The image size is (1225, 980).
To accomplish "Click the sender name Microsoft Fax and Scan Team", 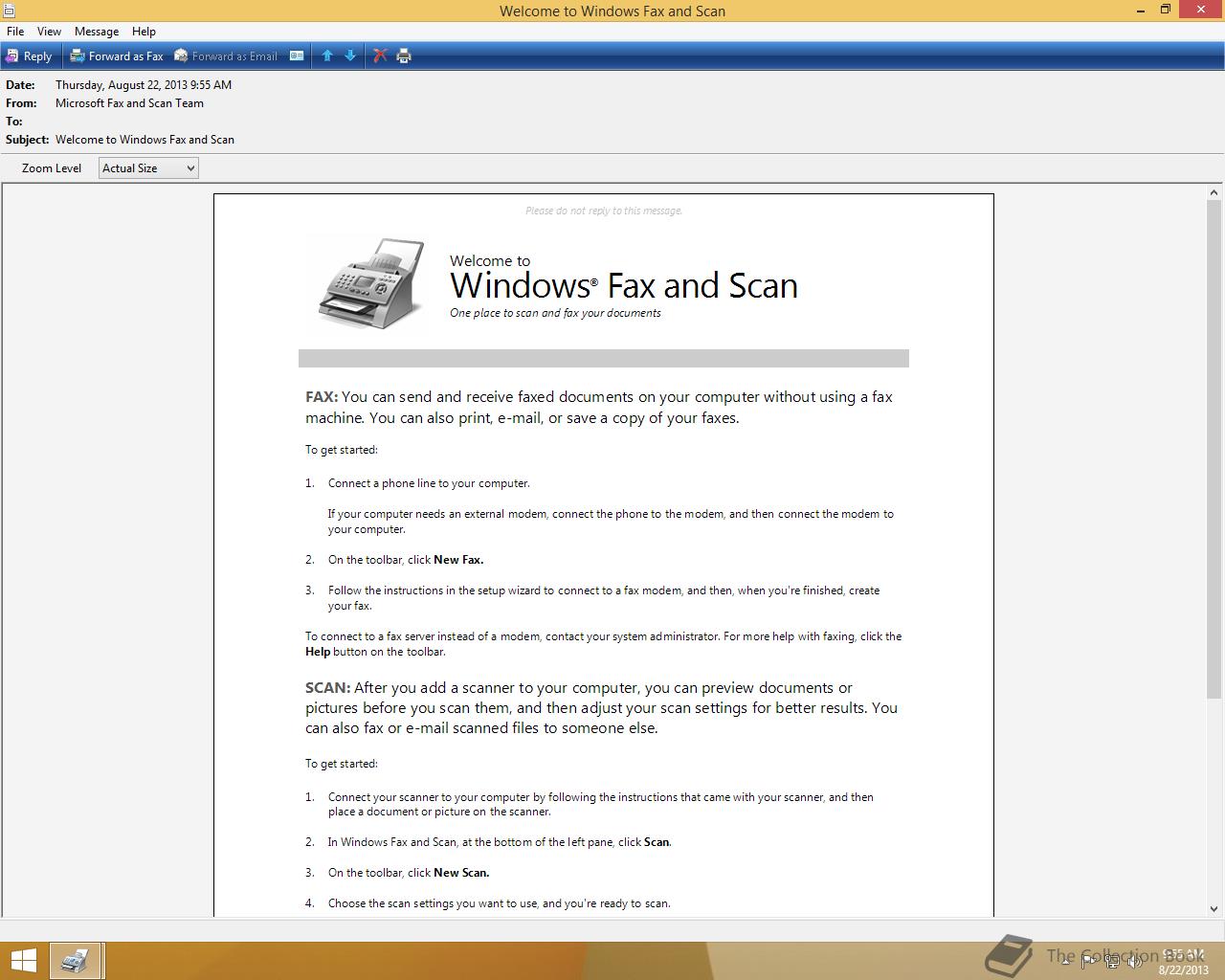I will tap(129, 103).
